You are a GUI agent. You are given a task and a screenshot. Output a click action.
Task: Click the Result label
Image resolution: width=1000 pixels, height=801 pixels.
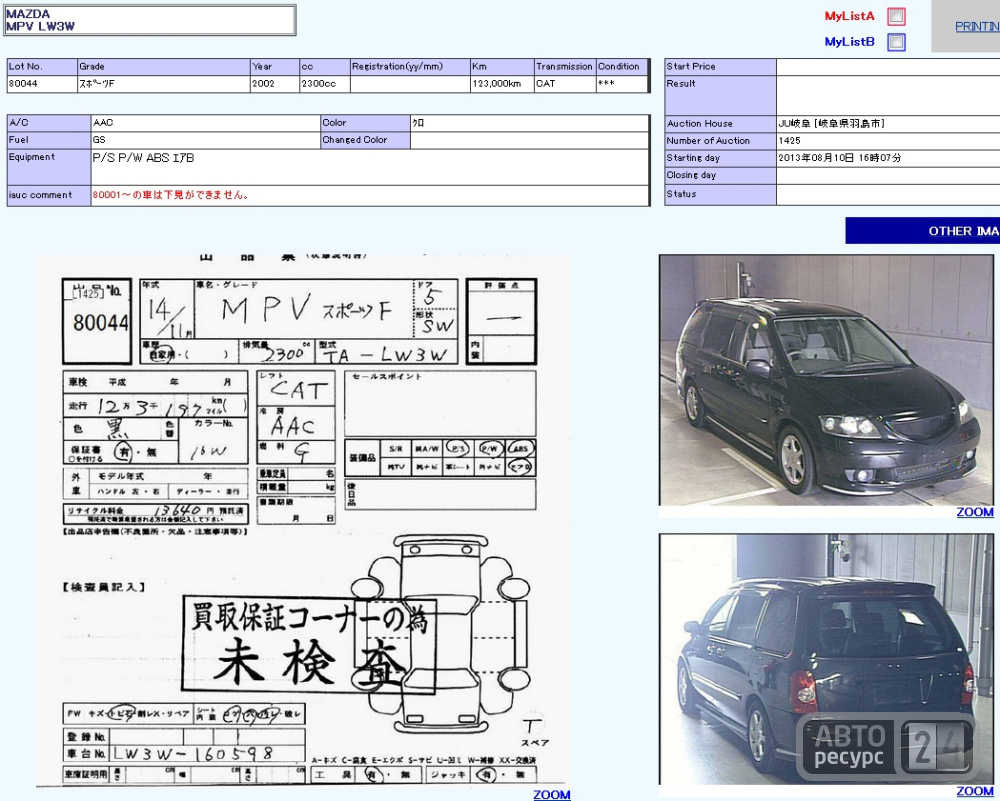tap(680, 84)
